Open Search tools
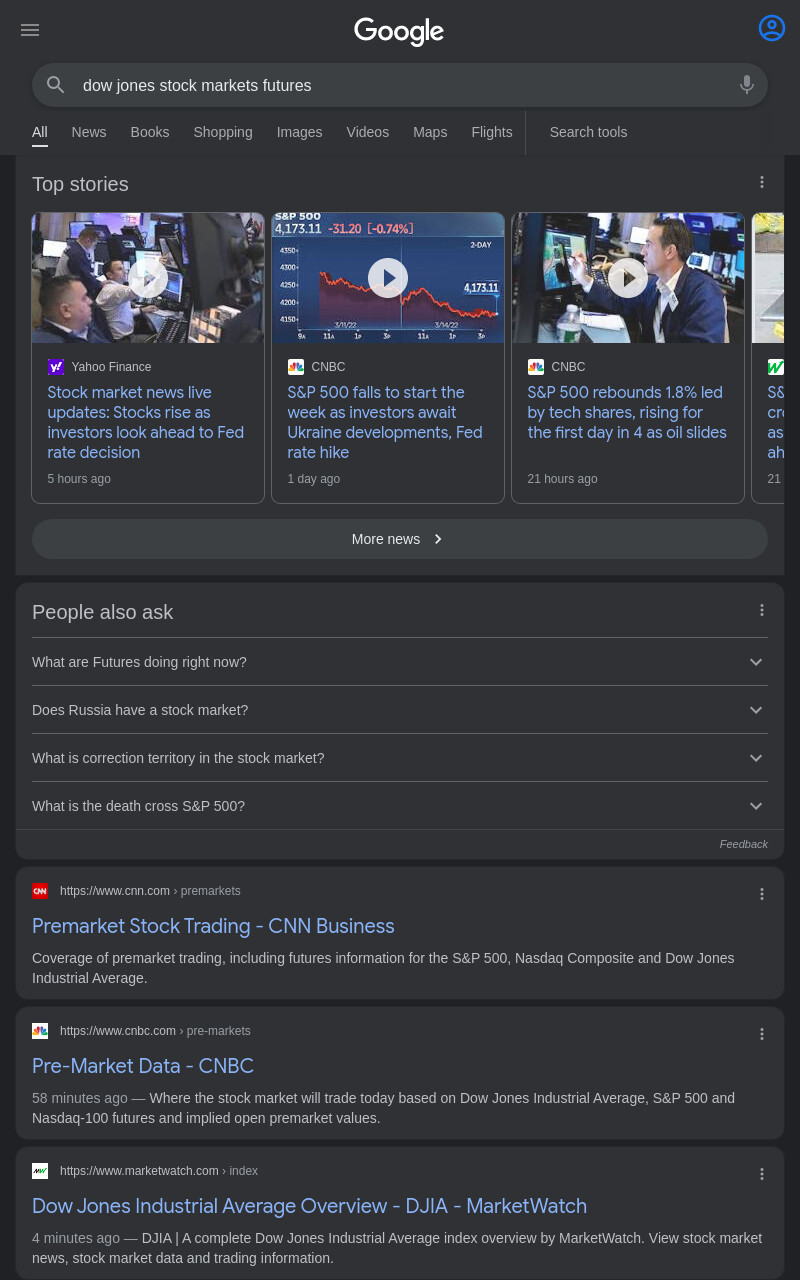 click(x=588, y=132)
